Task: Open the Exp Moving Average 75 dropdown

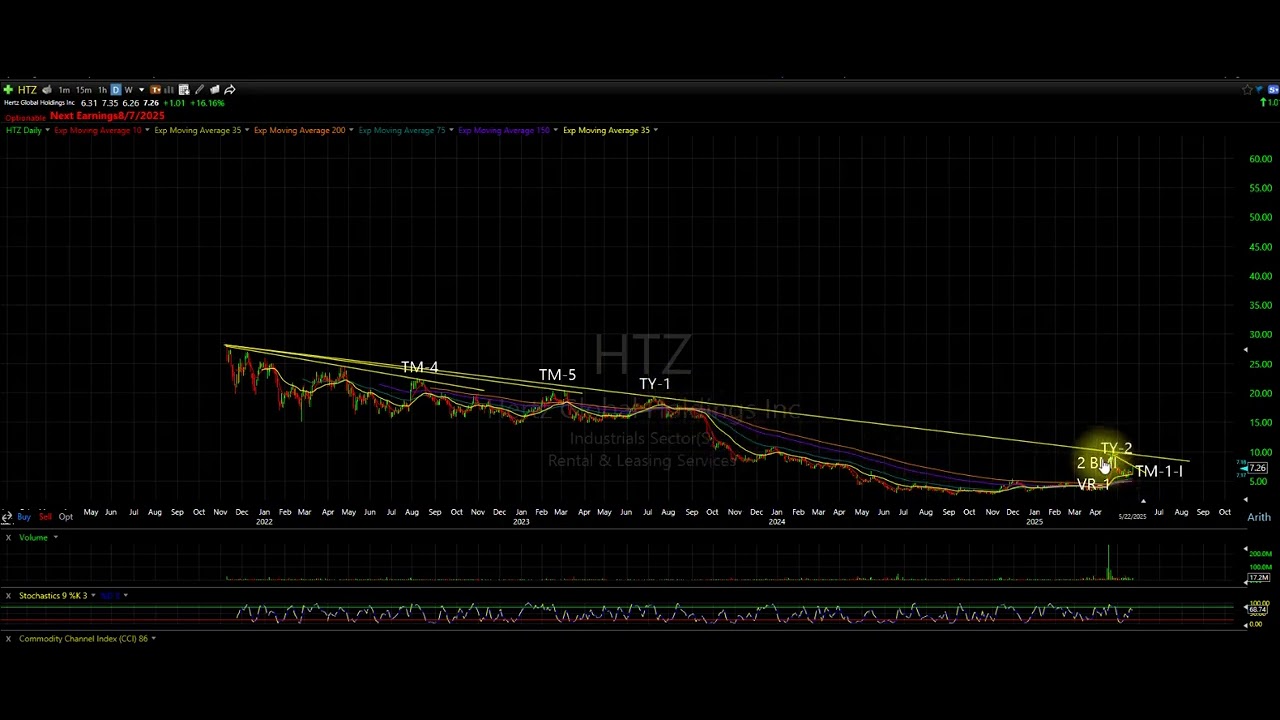Action: (451, 130)
